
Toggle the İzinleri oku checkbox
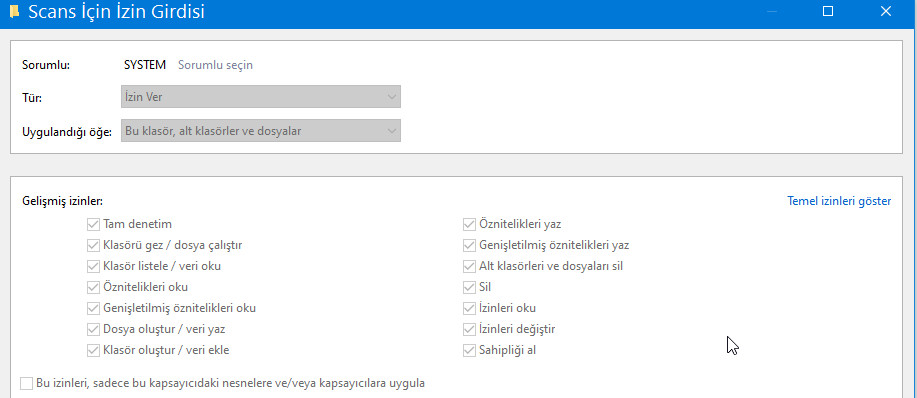point(469,309)
